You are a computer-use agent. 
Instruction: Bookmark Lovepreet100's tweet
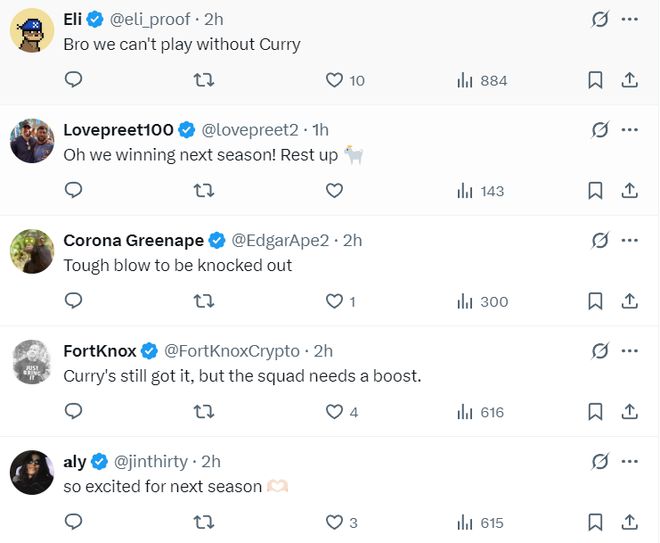(595, 190)
